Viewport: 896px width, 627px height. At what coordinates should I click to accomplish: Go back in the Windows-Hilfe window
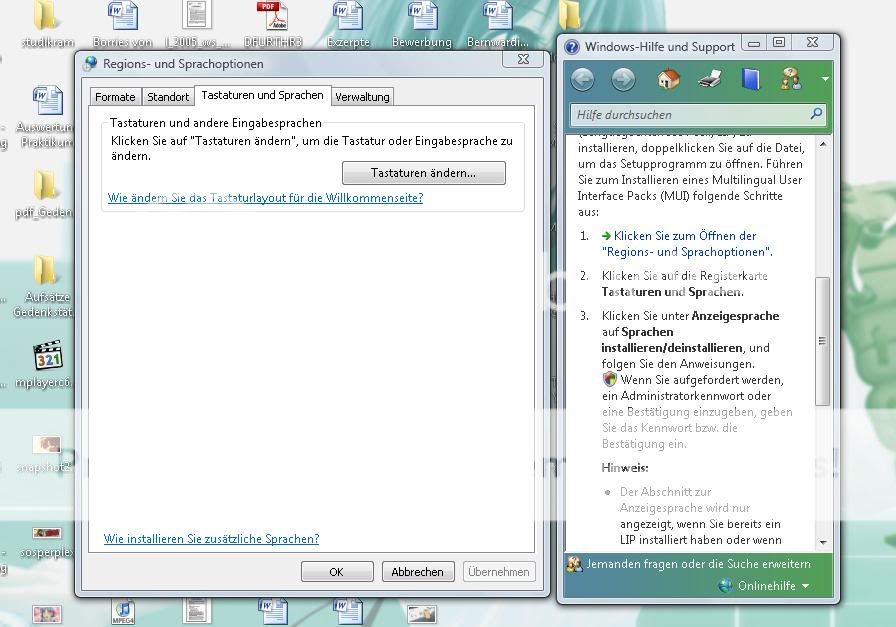click(582, 79)
